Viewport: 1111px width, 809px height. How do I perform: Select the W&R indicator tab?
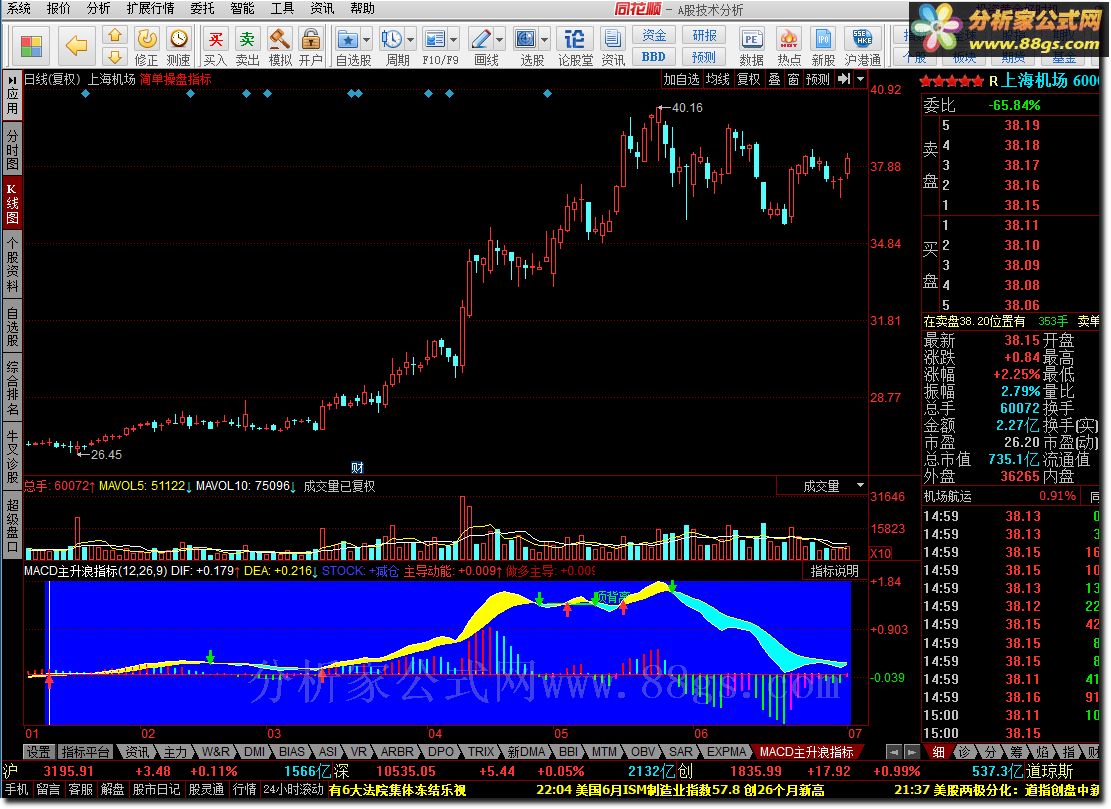215,752
